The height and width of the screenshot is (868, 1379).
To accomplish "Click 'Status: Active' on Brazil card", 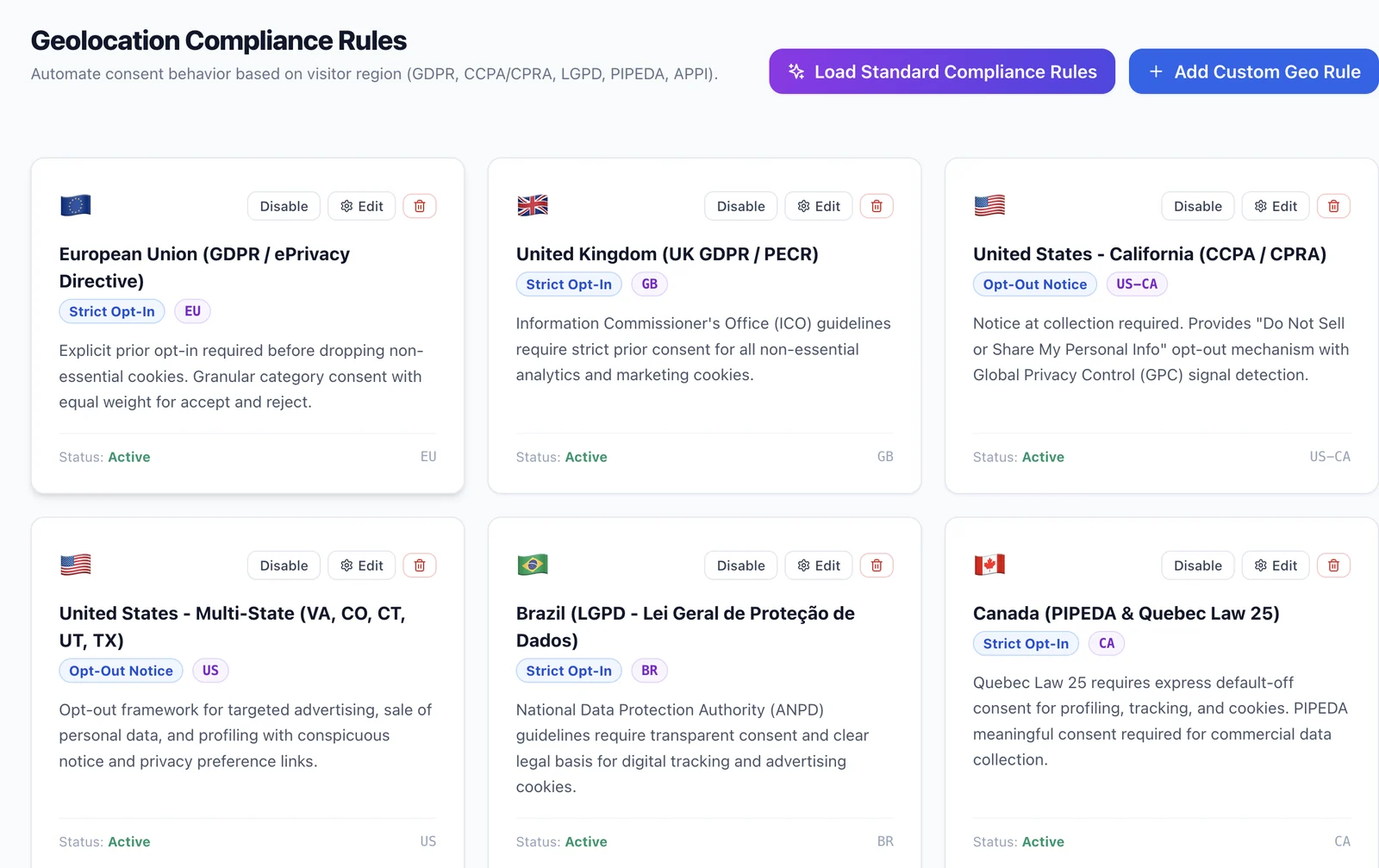I will [x=561, y=842].
